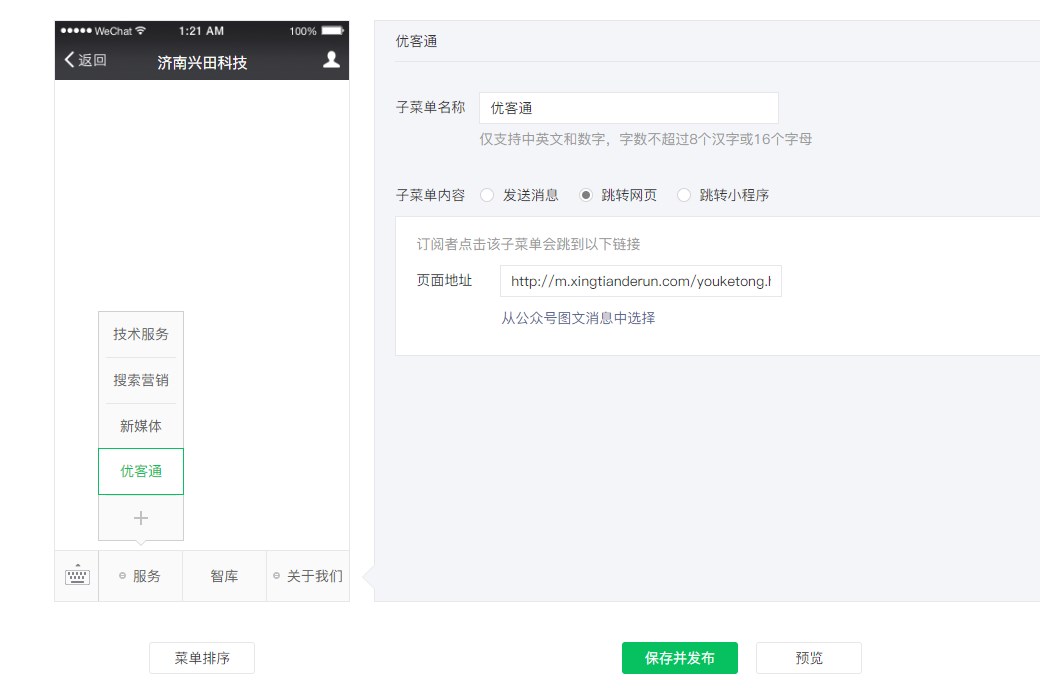Expand the 关于我们 bottom menu
Viewport: 1040px width, 688px height.
308,576
